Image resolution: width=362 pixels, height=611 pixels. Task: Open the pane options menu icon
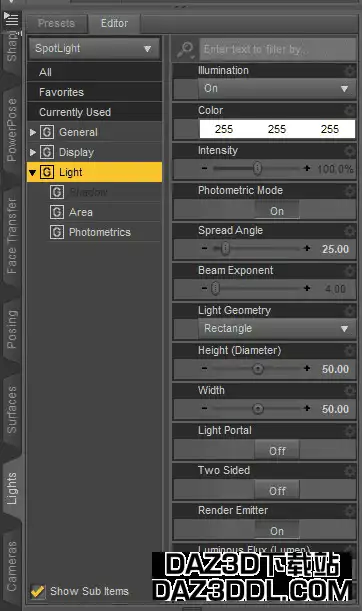(11, 18)
